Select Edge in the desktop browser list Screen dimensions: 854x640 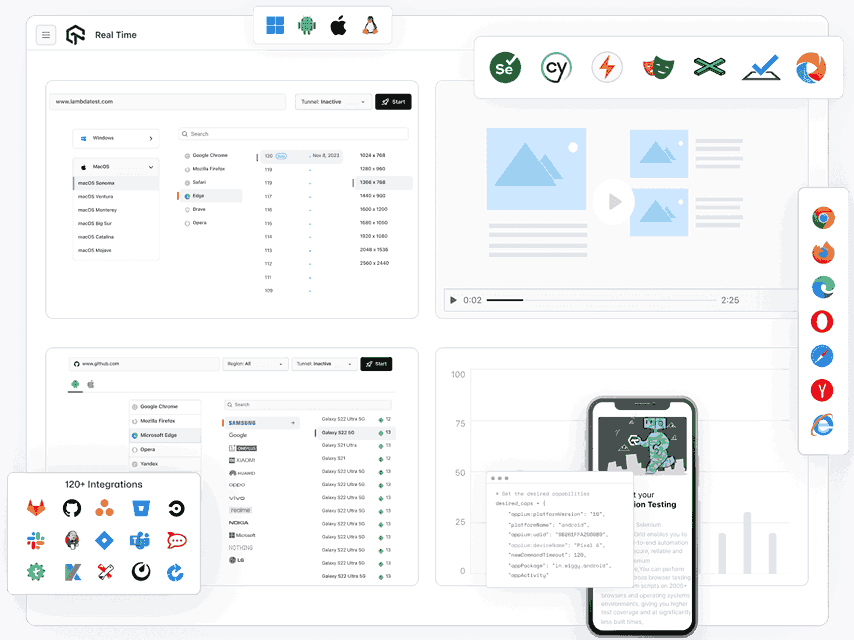[210, 196]
